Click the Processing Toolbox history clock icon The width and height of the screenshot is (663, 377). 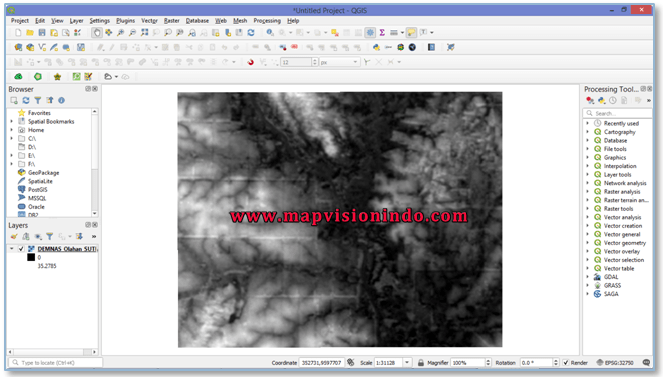coord(613,100)
